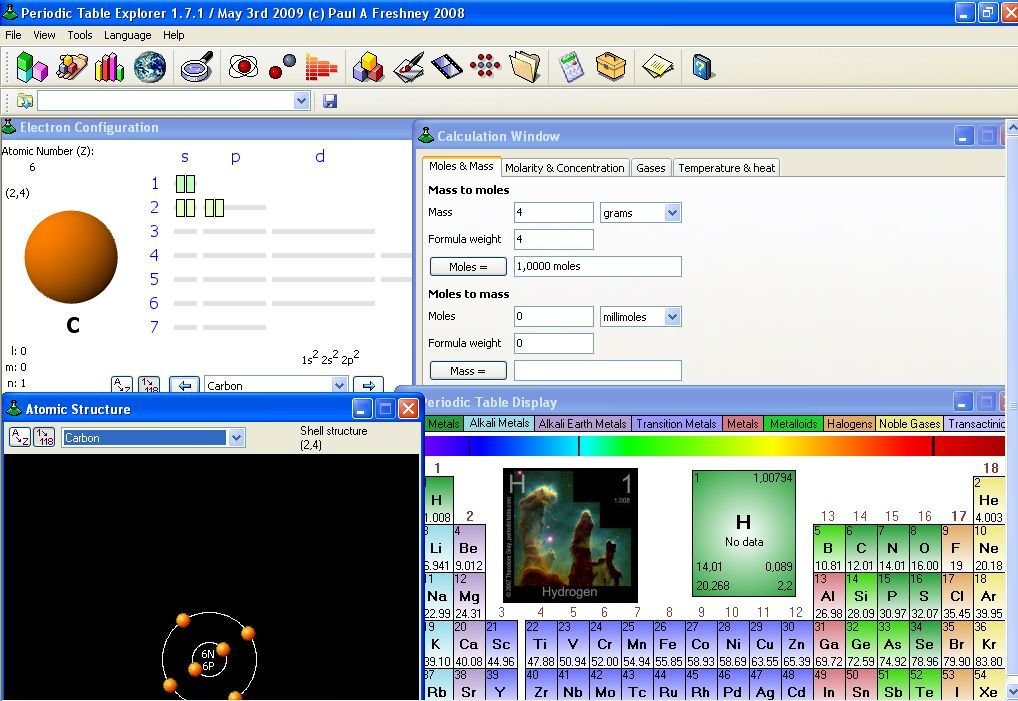Click the floppy disk save icon
The width and height of the screenshot is (1018, 701).
pos(330,101)
